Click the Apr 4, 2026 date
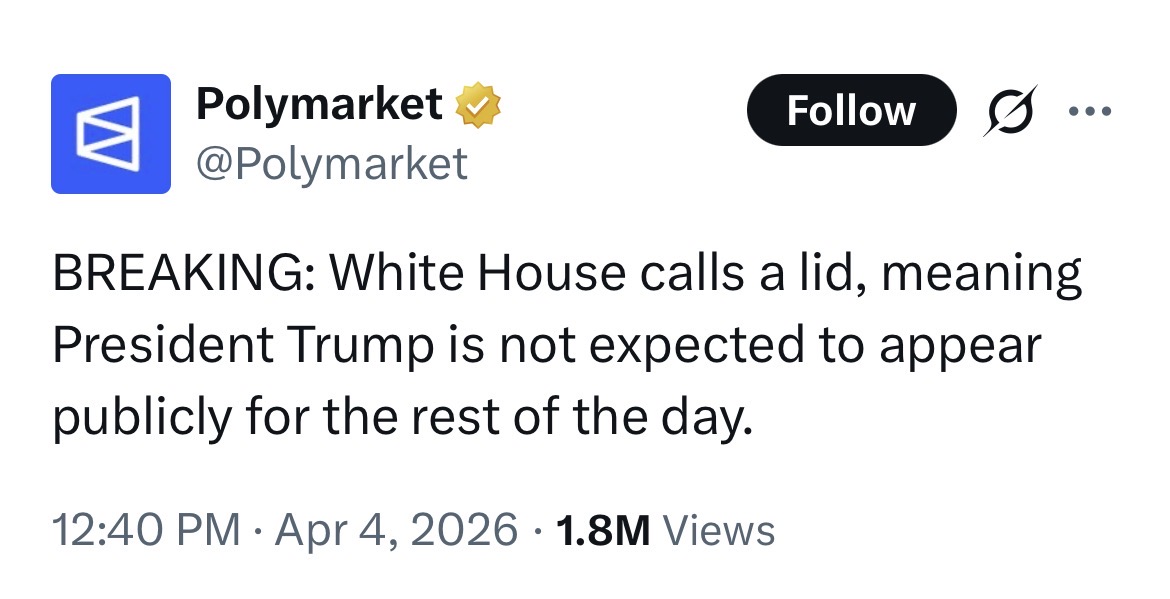 tap(396, 530)
